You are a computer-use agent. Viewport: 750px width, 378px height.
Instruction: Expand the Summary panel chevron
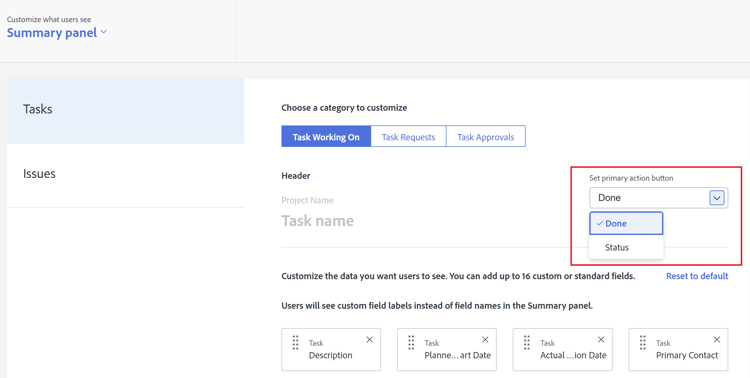[x=104, y=32]
